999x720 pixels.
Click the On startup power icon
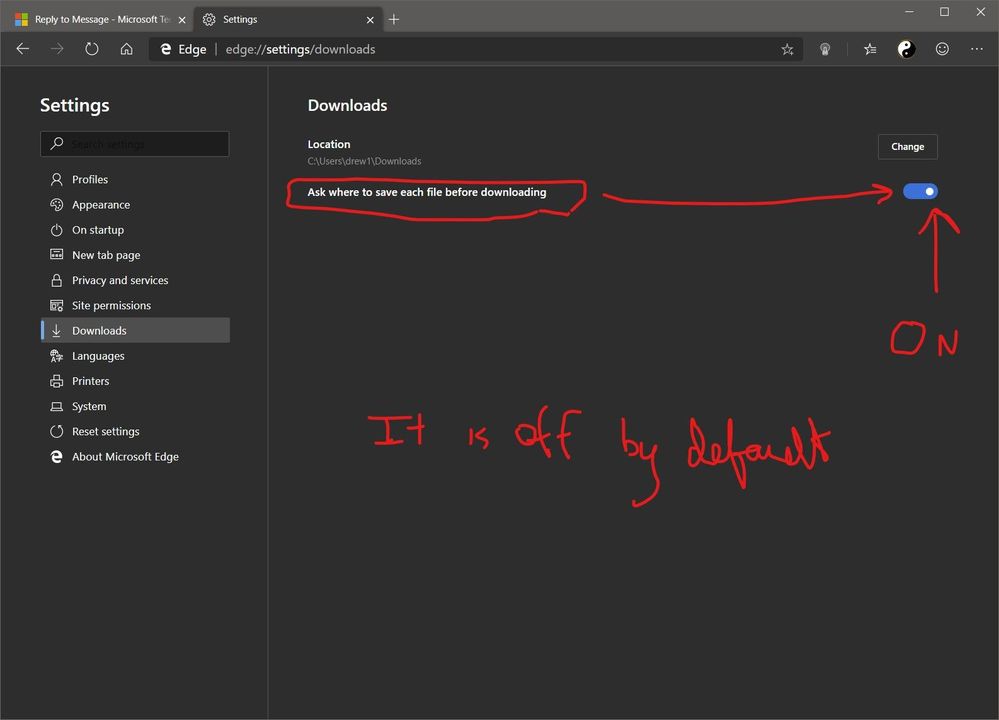57,230
